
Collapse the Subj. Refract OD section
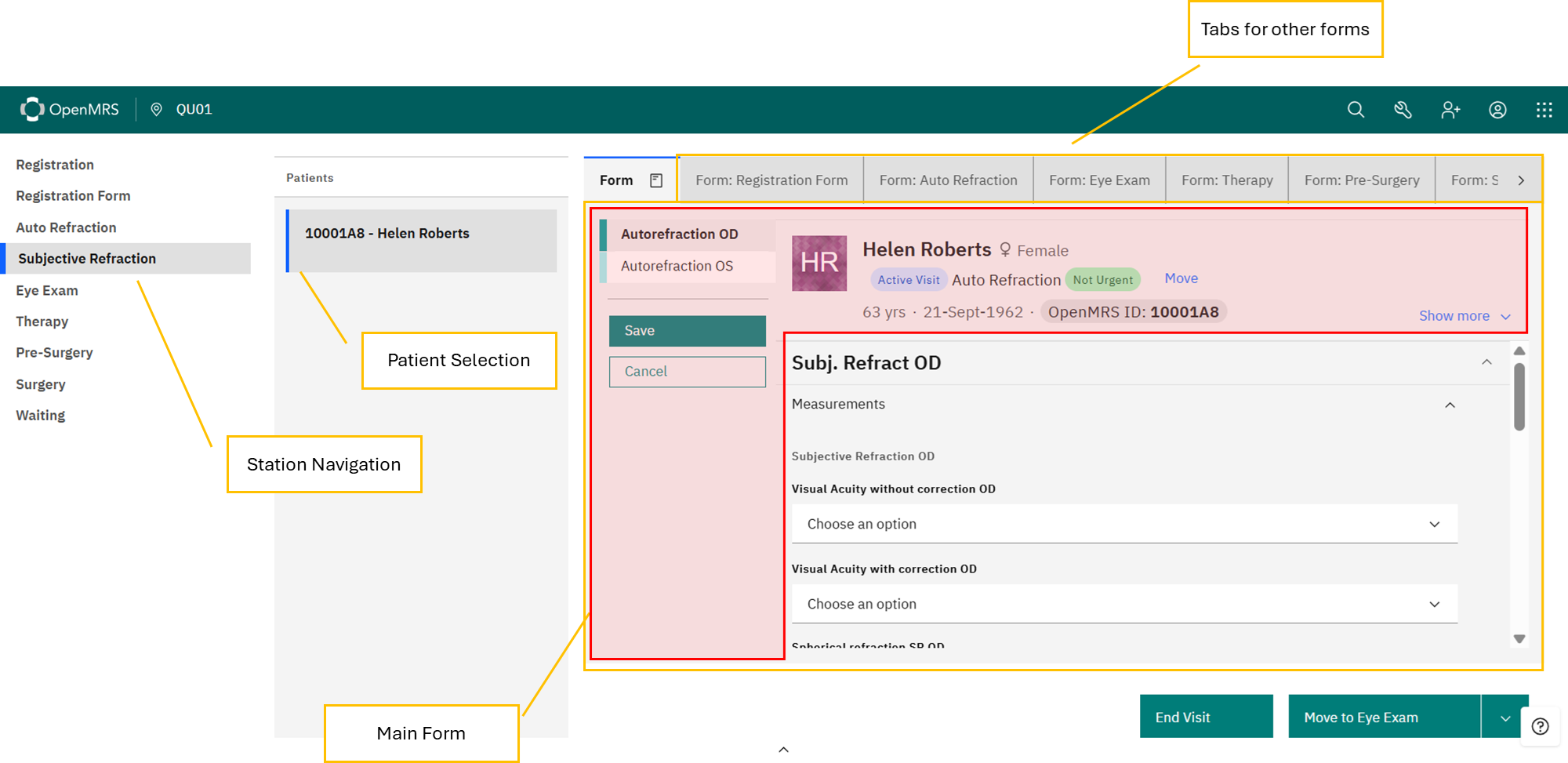point(1486,362)
